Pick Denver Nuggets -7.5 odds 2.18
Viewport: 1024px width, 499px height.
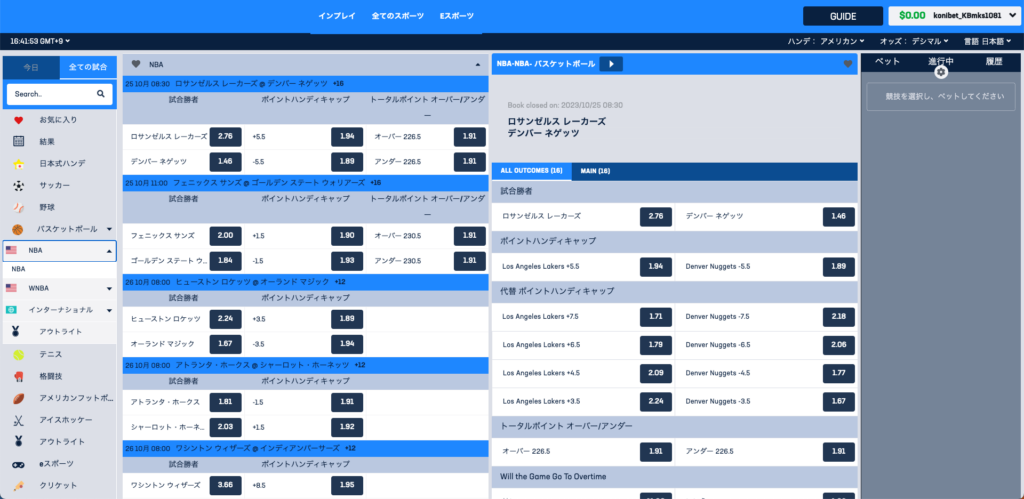point(839,317)
